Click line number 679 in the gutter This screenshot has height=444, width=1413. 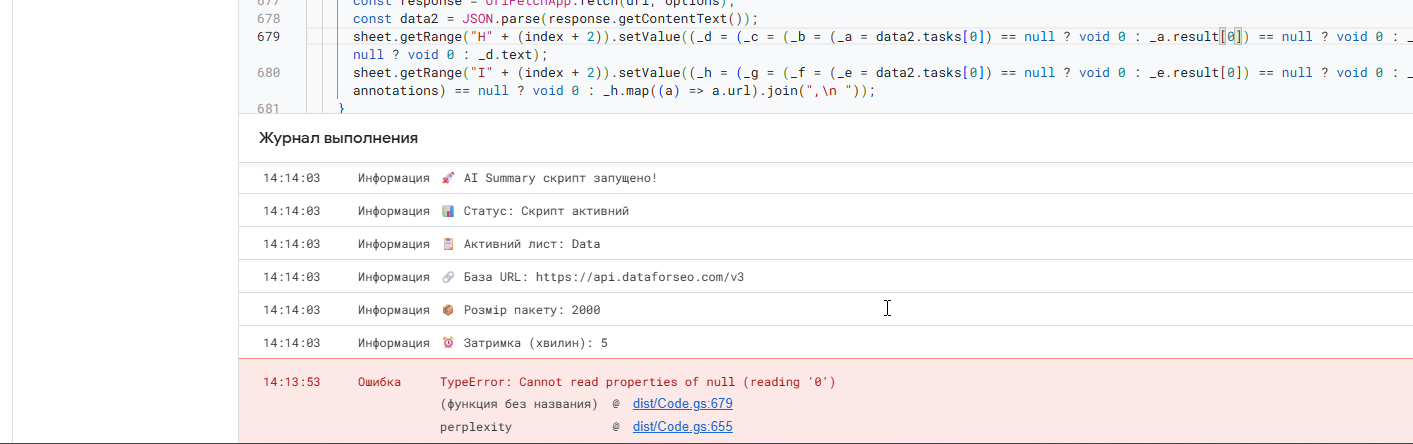coord(268,37)
